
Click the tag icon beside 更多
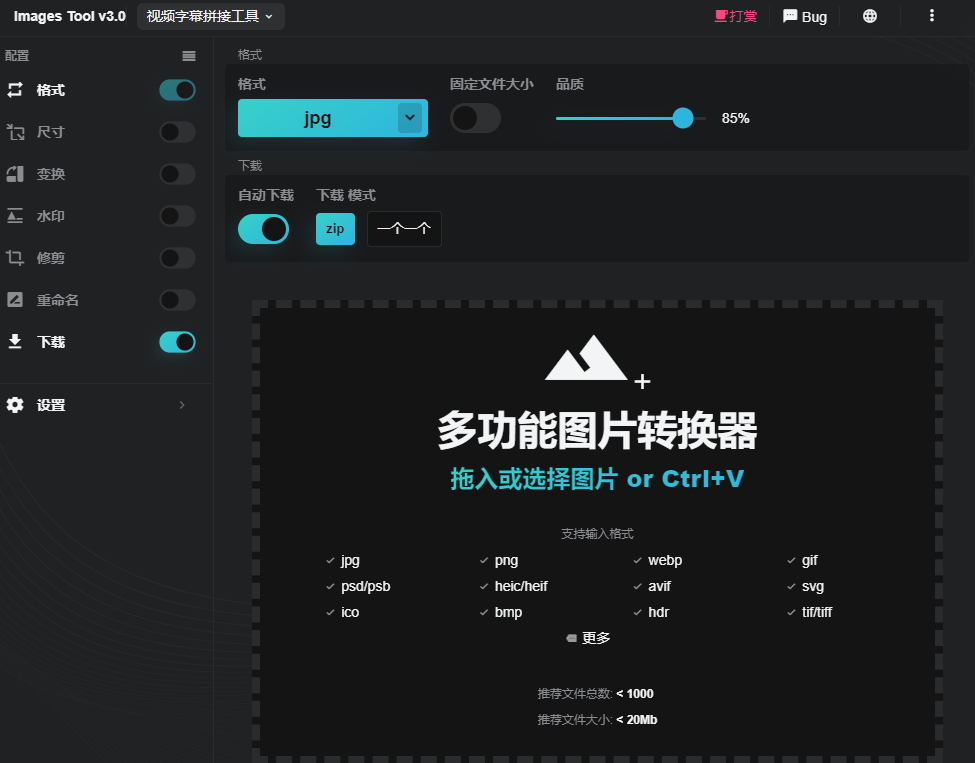coord(571,638)
